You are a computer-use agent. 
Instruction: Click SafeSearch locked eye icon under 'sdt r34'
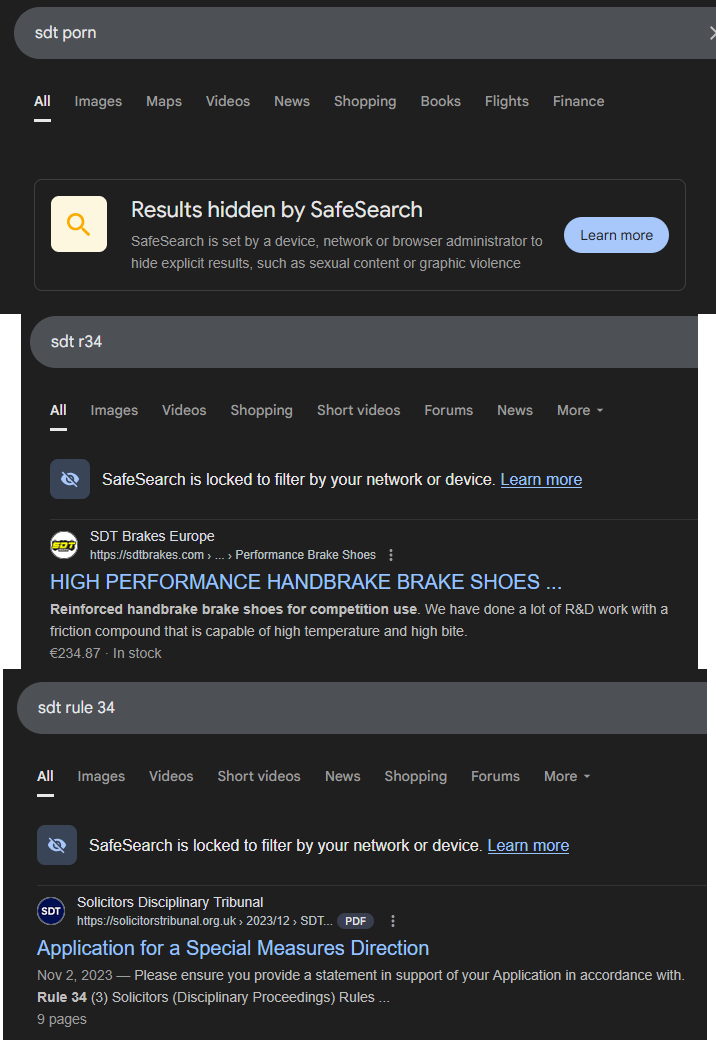point(70,479)
